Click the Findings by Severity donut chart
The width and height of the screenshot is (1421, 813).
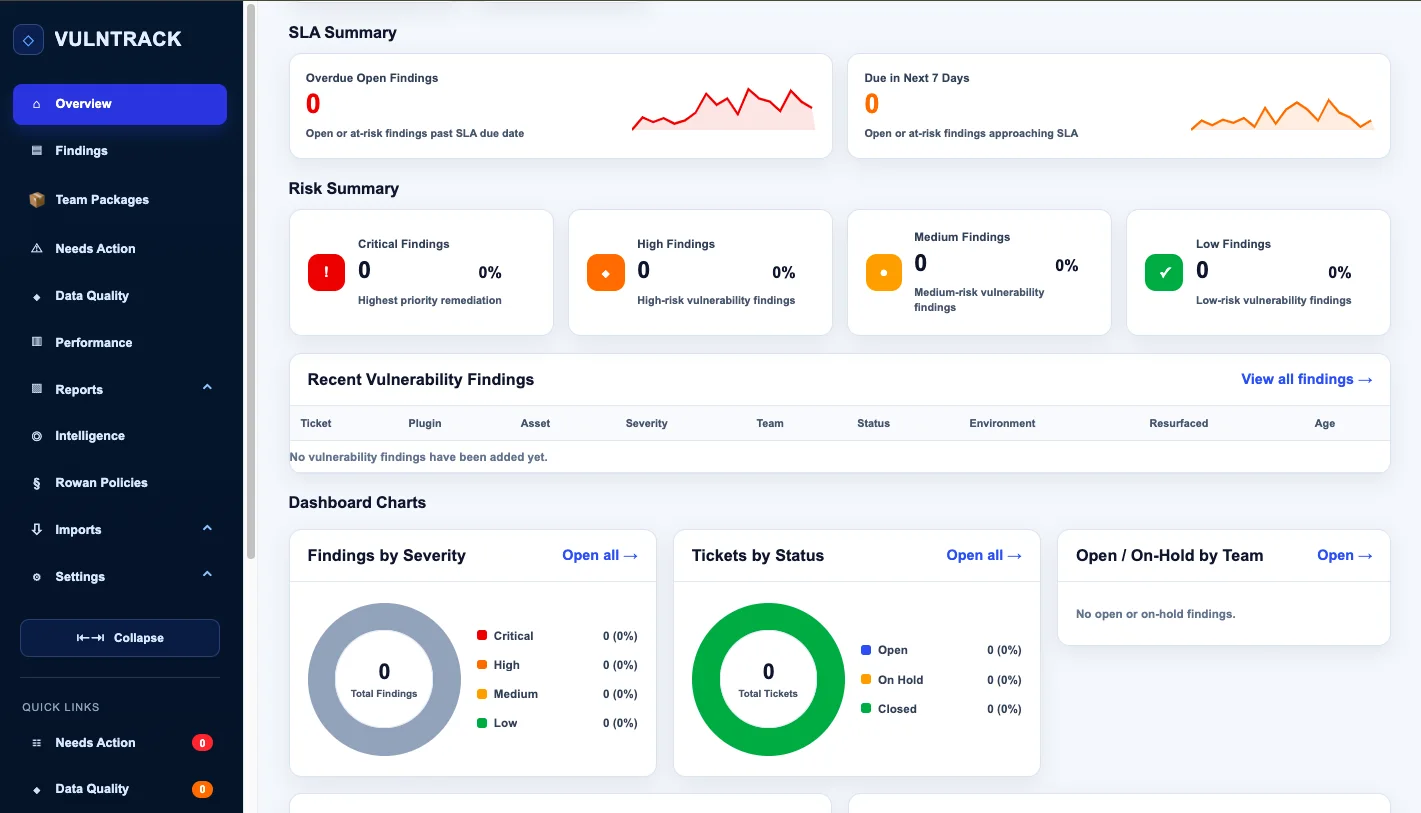click(384, 679)
